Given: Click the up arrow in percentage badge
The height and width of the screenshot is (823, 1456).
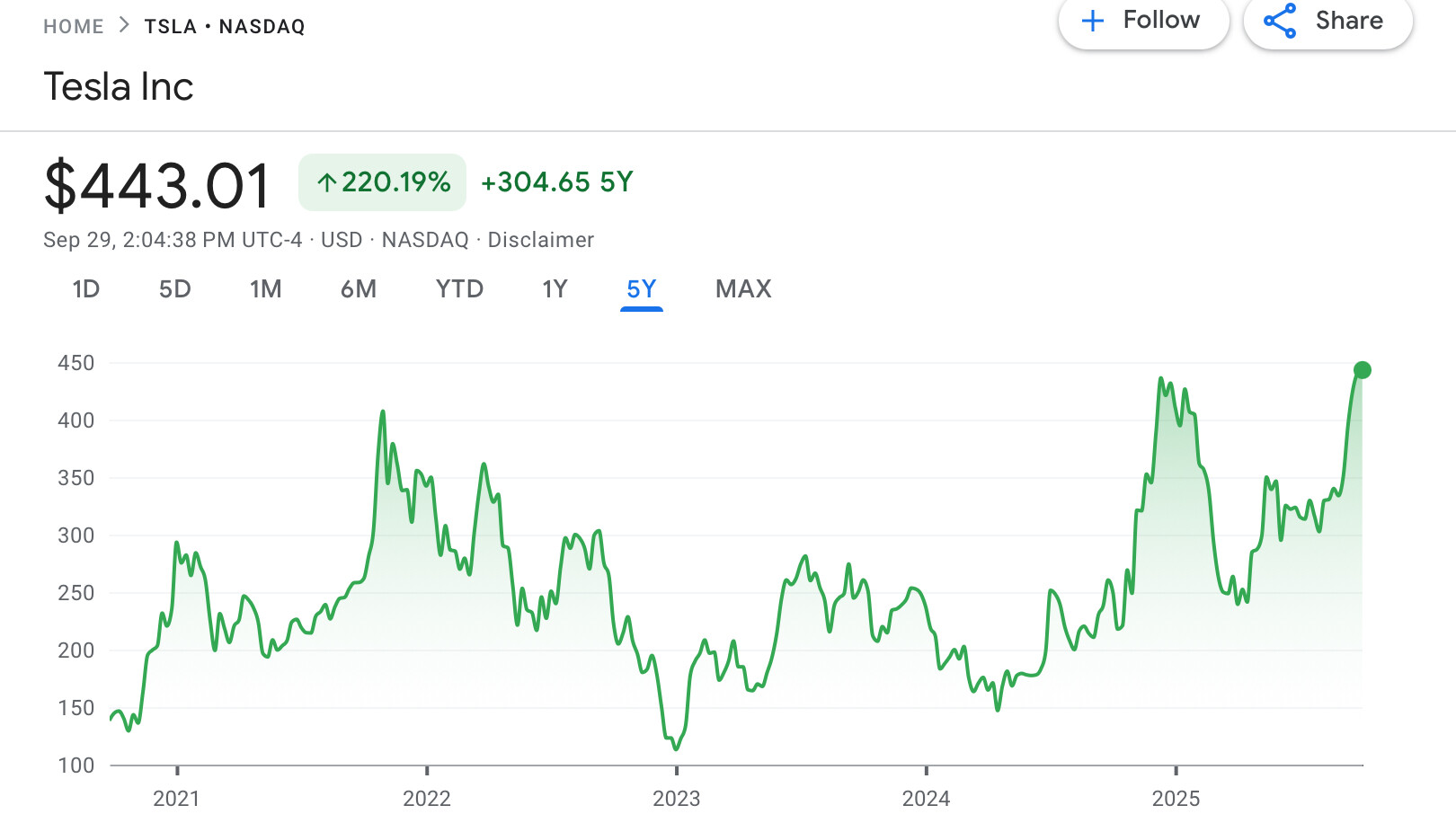Looking at the screenshot, I should coord(326,183).
